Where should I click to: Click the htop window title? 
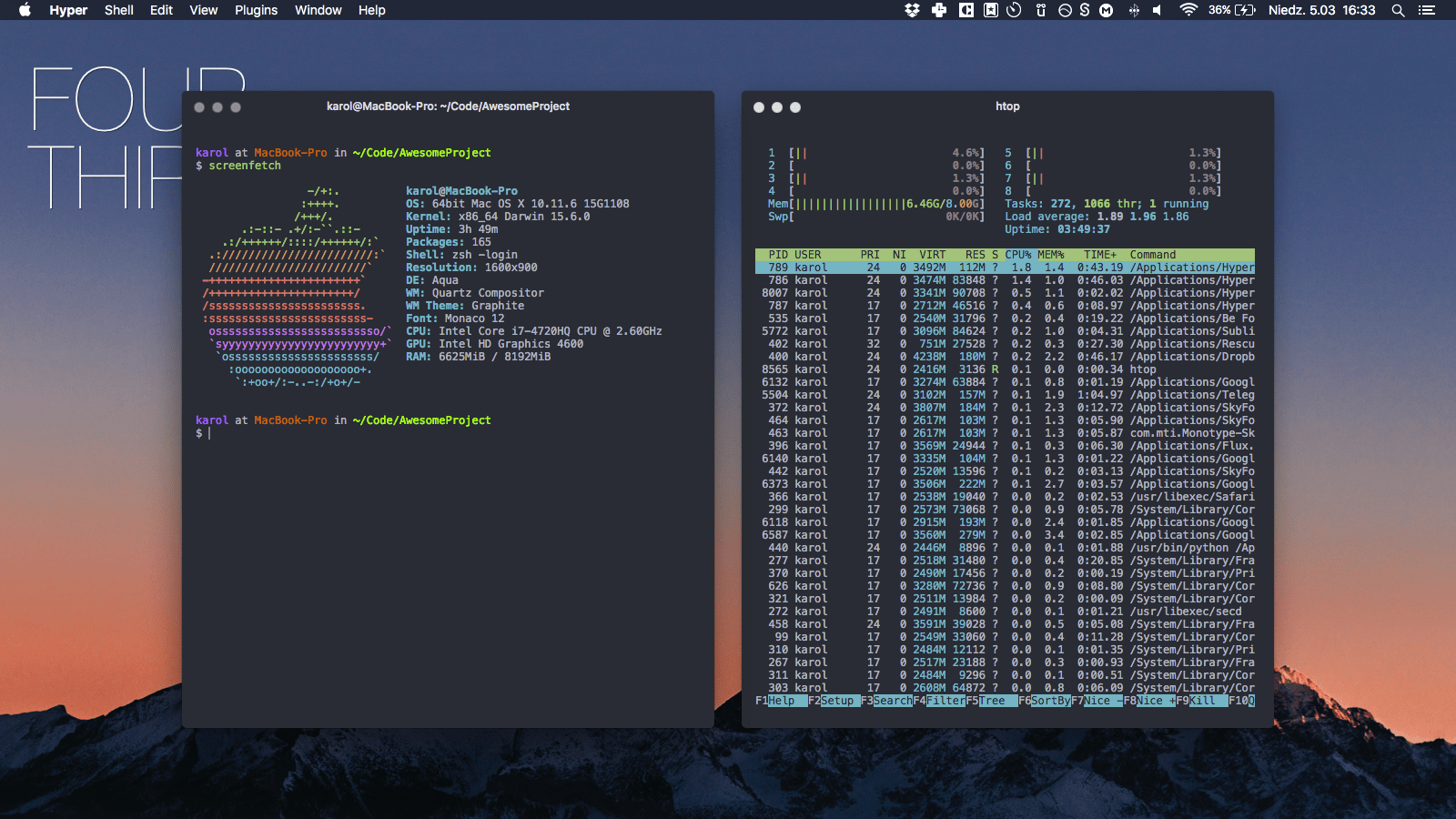coord(1007,106)
